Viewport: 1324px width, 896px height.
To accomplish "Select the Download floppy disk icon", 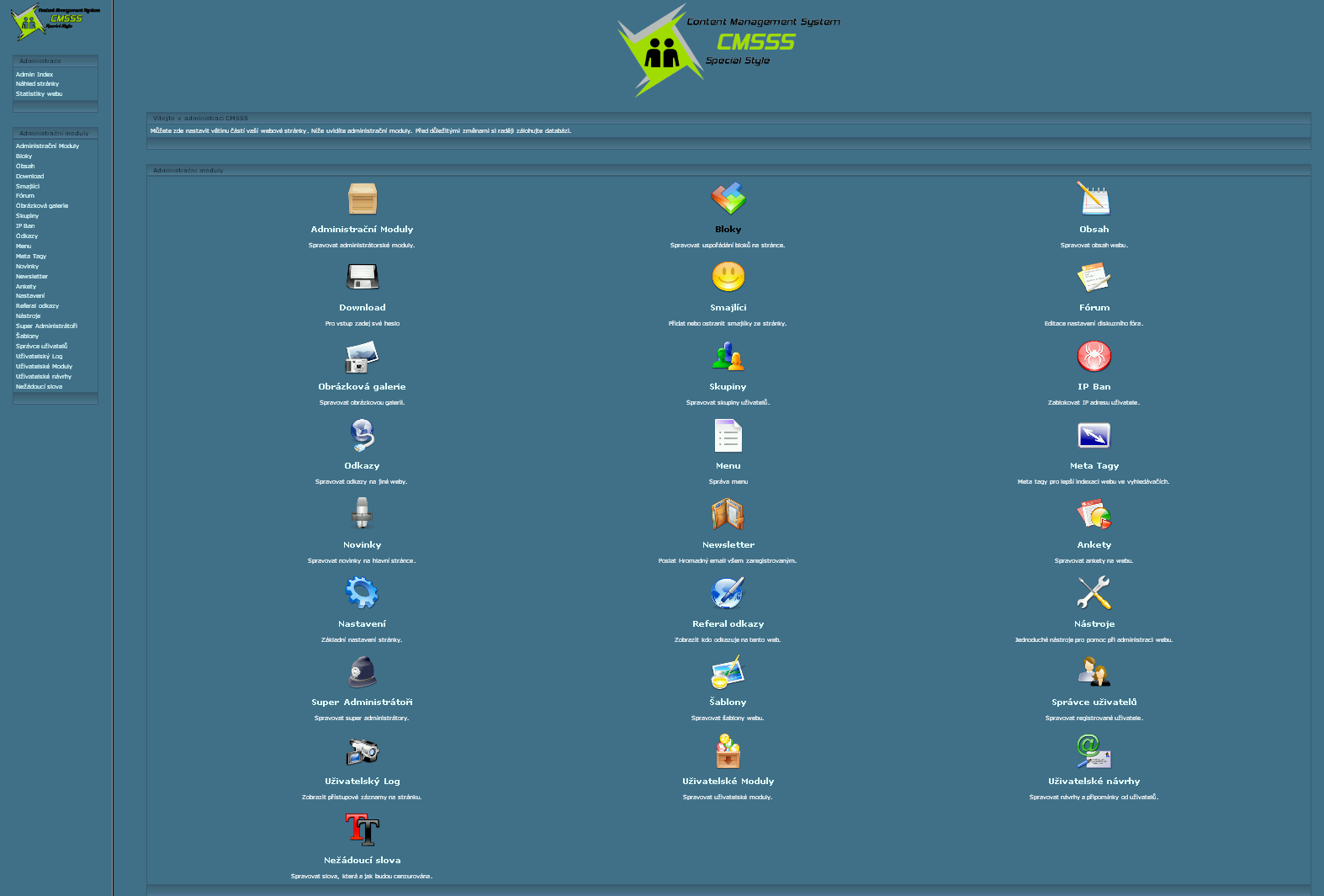I will tap(363, 277).
